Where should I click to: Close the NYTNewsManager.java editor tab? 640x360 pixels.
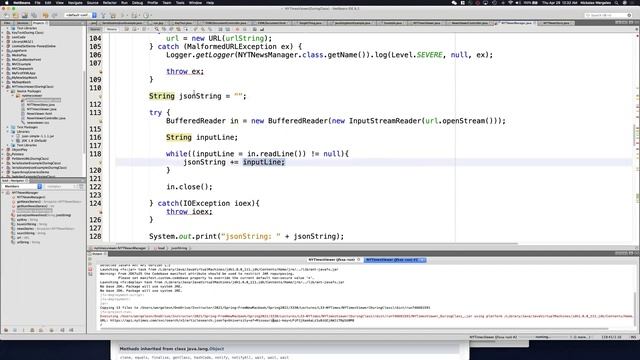click(534, 23)
